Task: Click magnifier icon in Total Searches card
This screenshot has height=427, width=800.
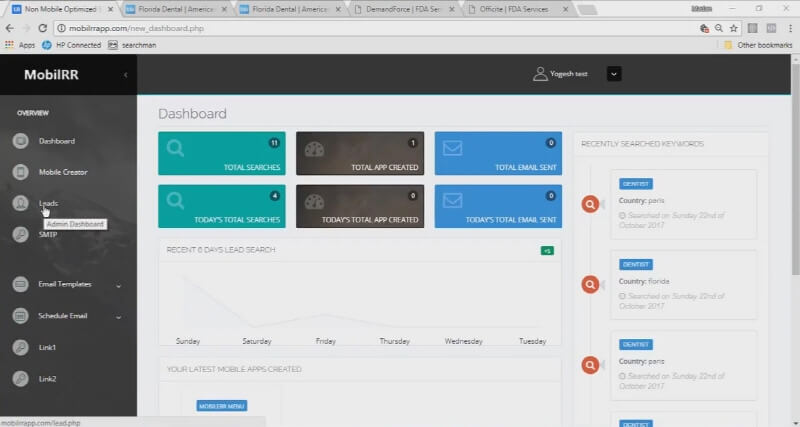Action: tap(175, 148)
